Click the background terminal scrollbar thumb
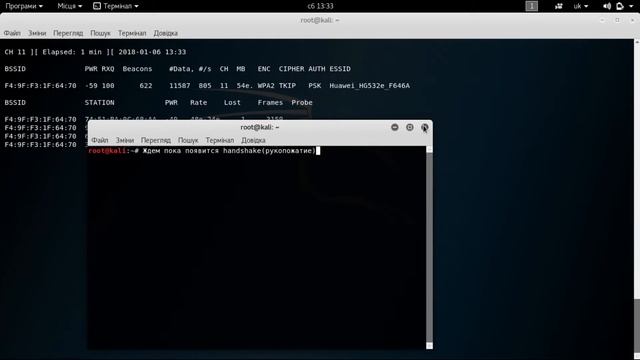This screenshot has height=360, width=640. [637, 326]
